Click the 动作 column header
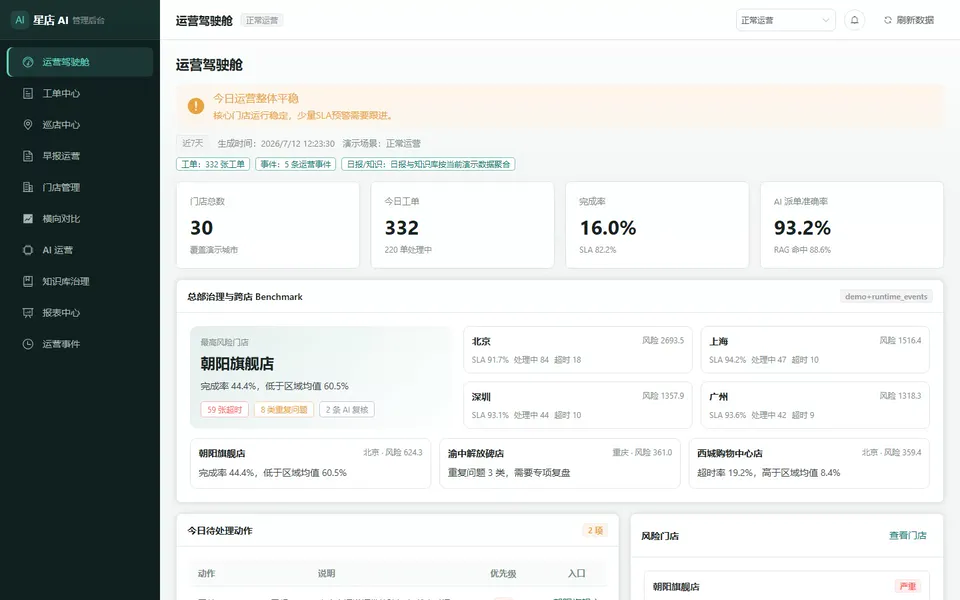Screen dimensions: 960x600 click(206, 573)
